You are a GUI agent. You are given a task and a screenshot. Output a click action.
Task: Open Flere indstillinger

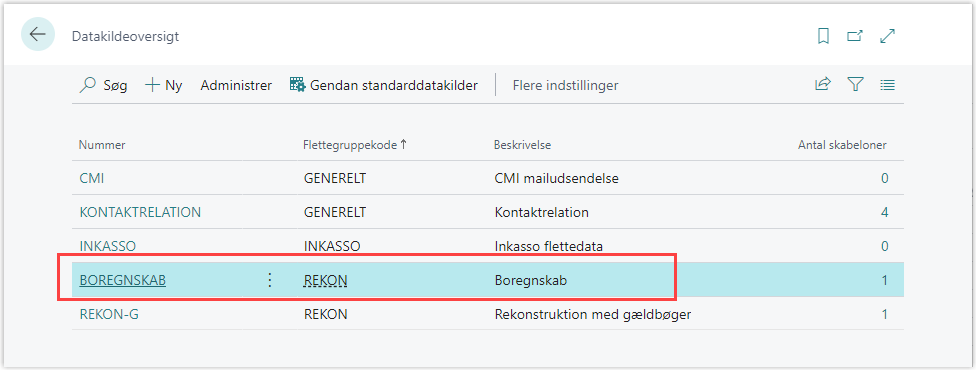pyautogui.click(x=565, y=85)
